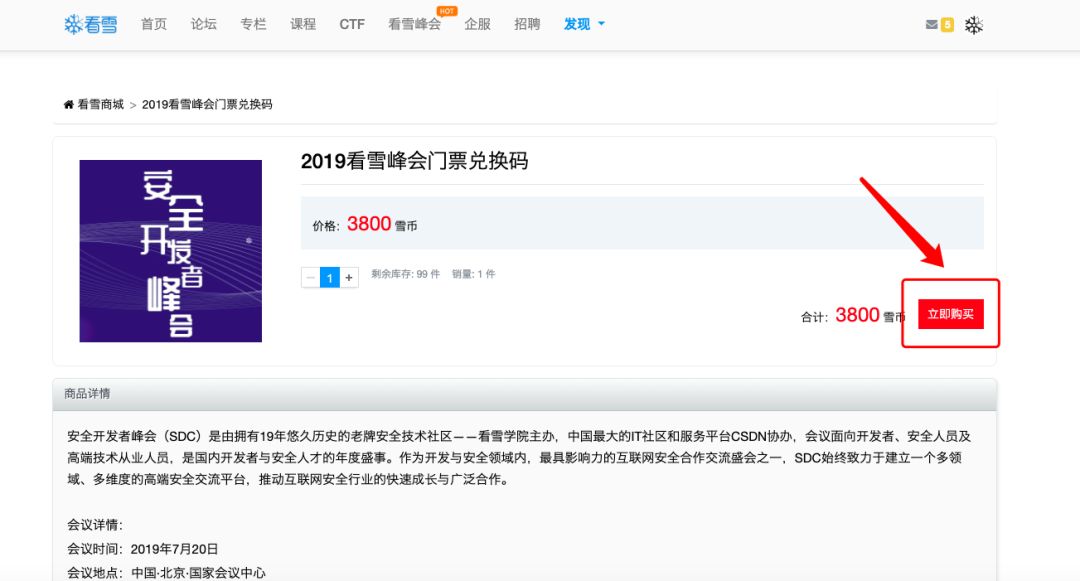
Task: Click 2019看雪峰会门票兑换码 in breadcrumb
Action: click(207, 105)
